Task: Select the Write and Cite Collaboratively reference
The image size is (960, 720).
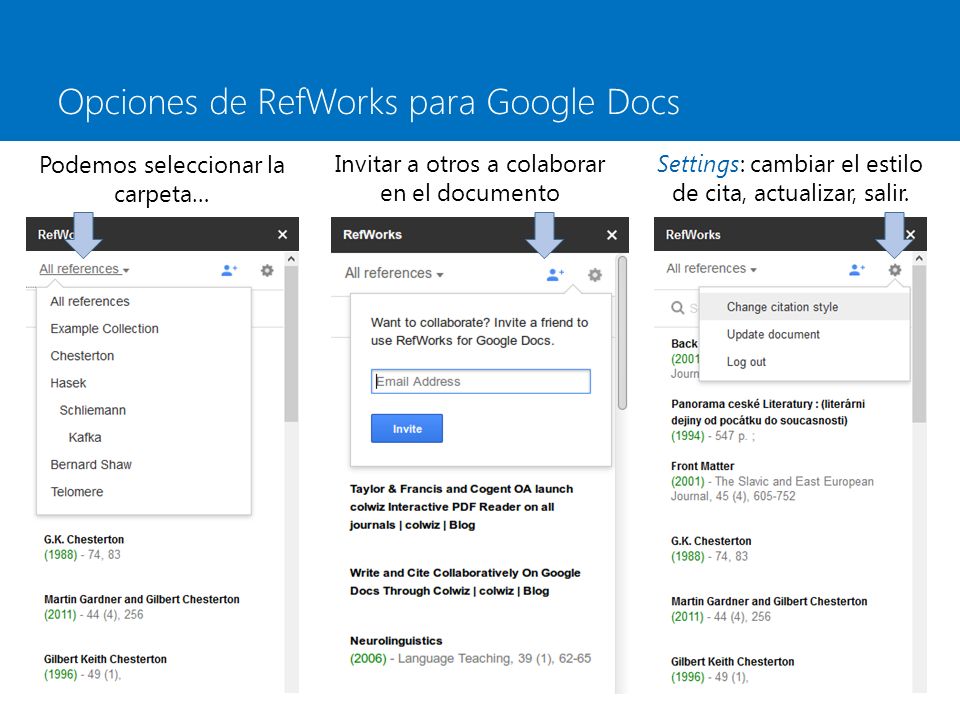Action: tap(465, 582)
